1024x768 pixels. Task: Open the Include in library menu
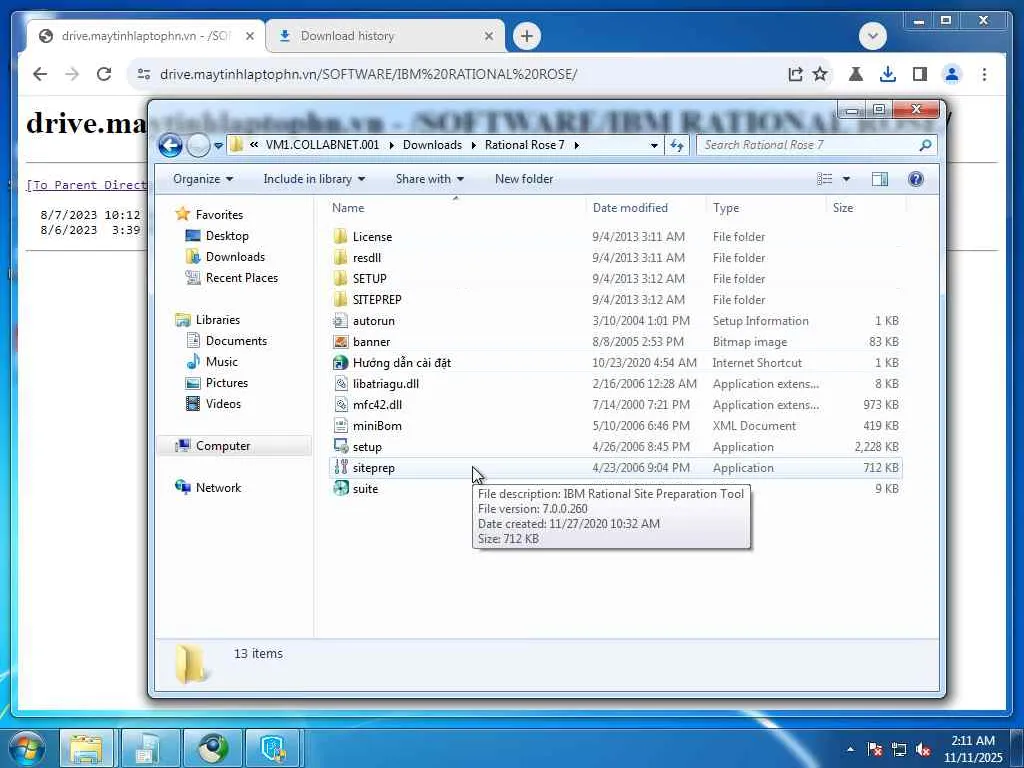[x=314, y=179]
